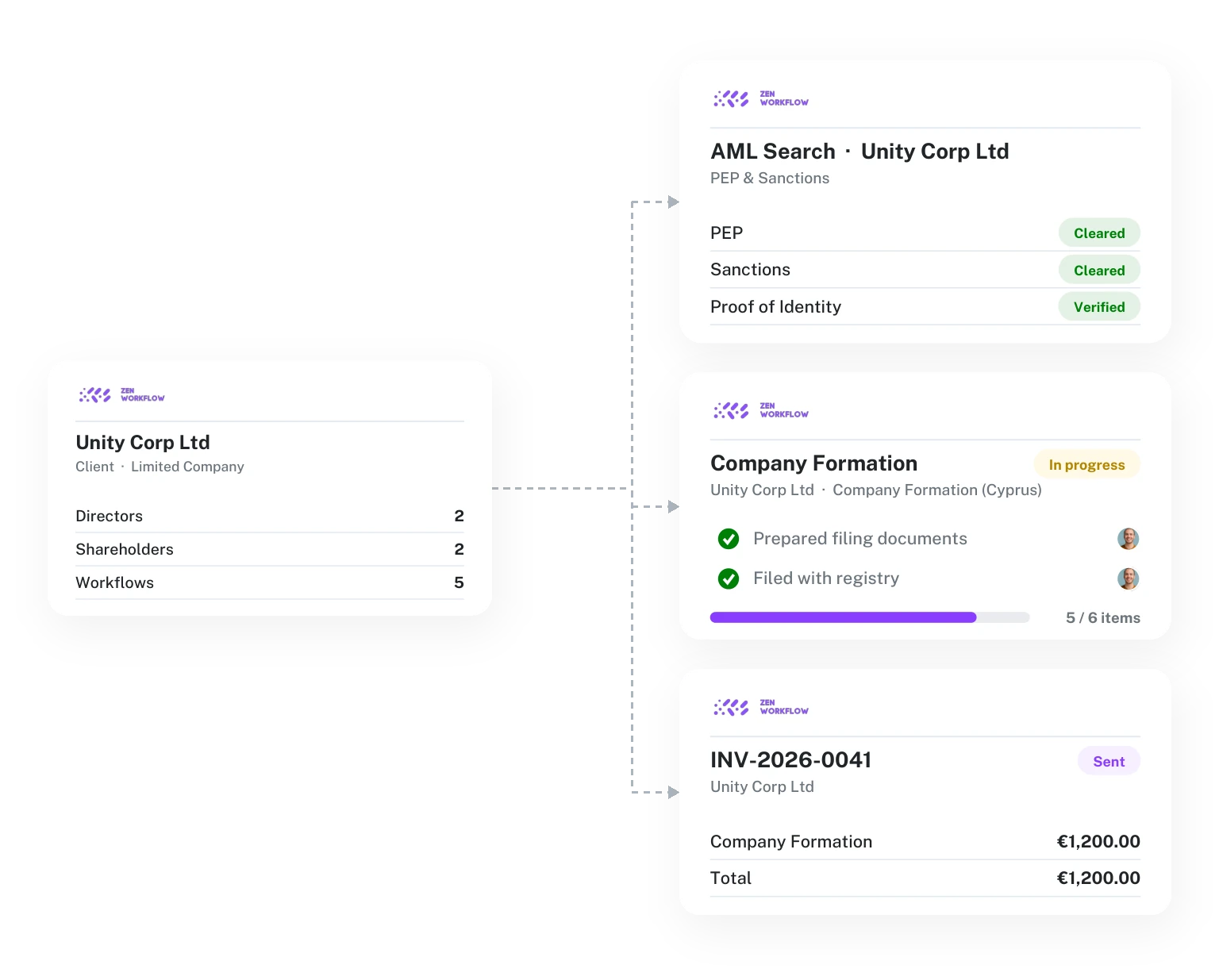Select the AML Search · Unity Corp Ltd heading
Viewport: 1219px width, 980px height.
[x=859, y=152]
